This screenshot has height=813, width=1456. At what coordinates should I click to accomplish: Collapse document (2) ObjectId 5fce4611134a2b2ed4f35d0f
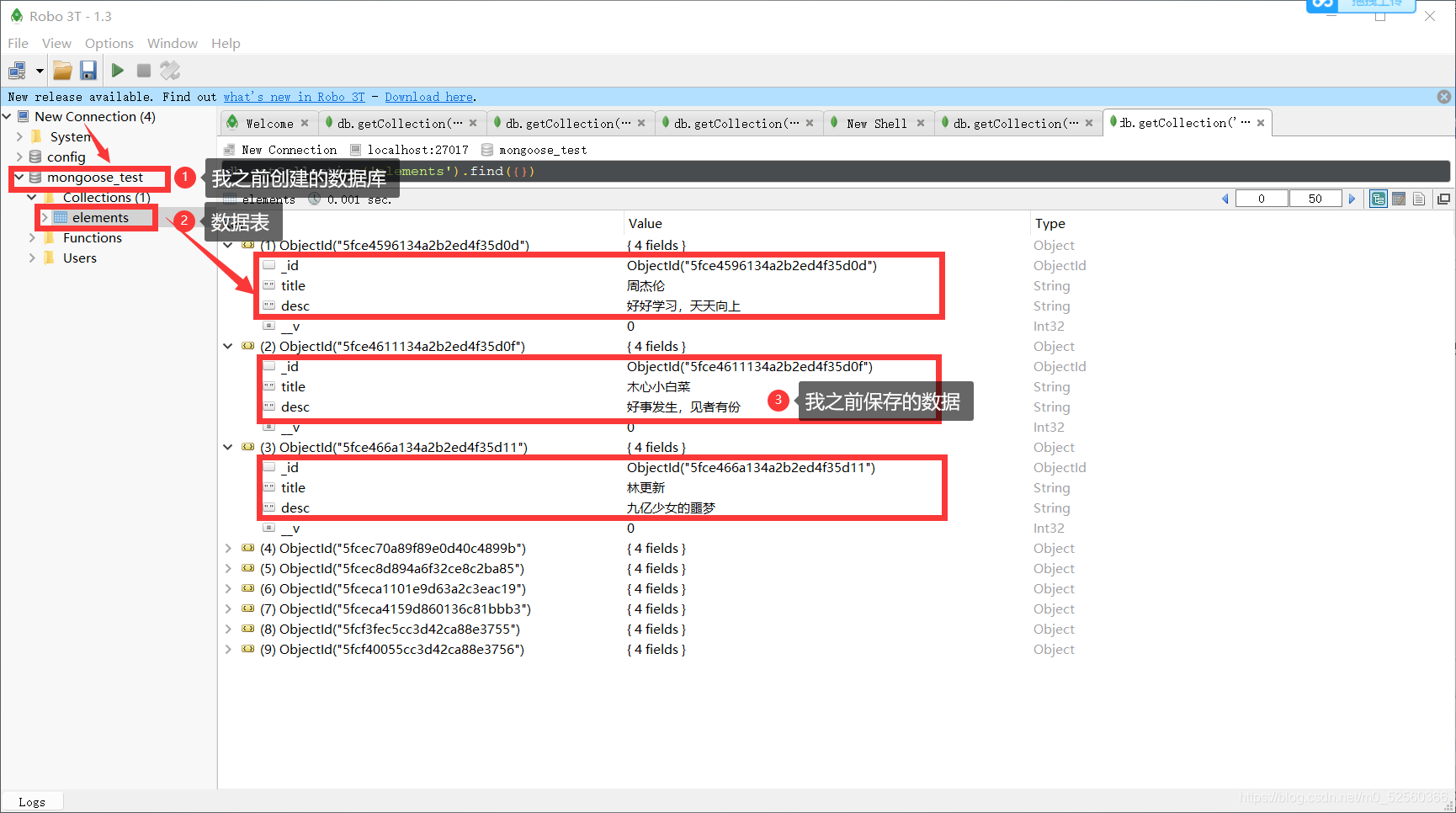pos(227,346)
